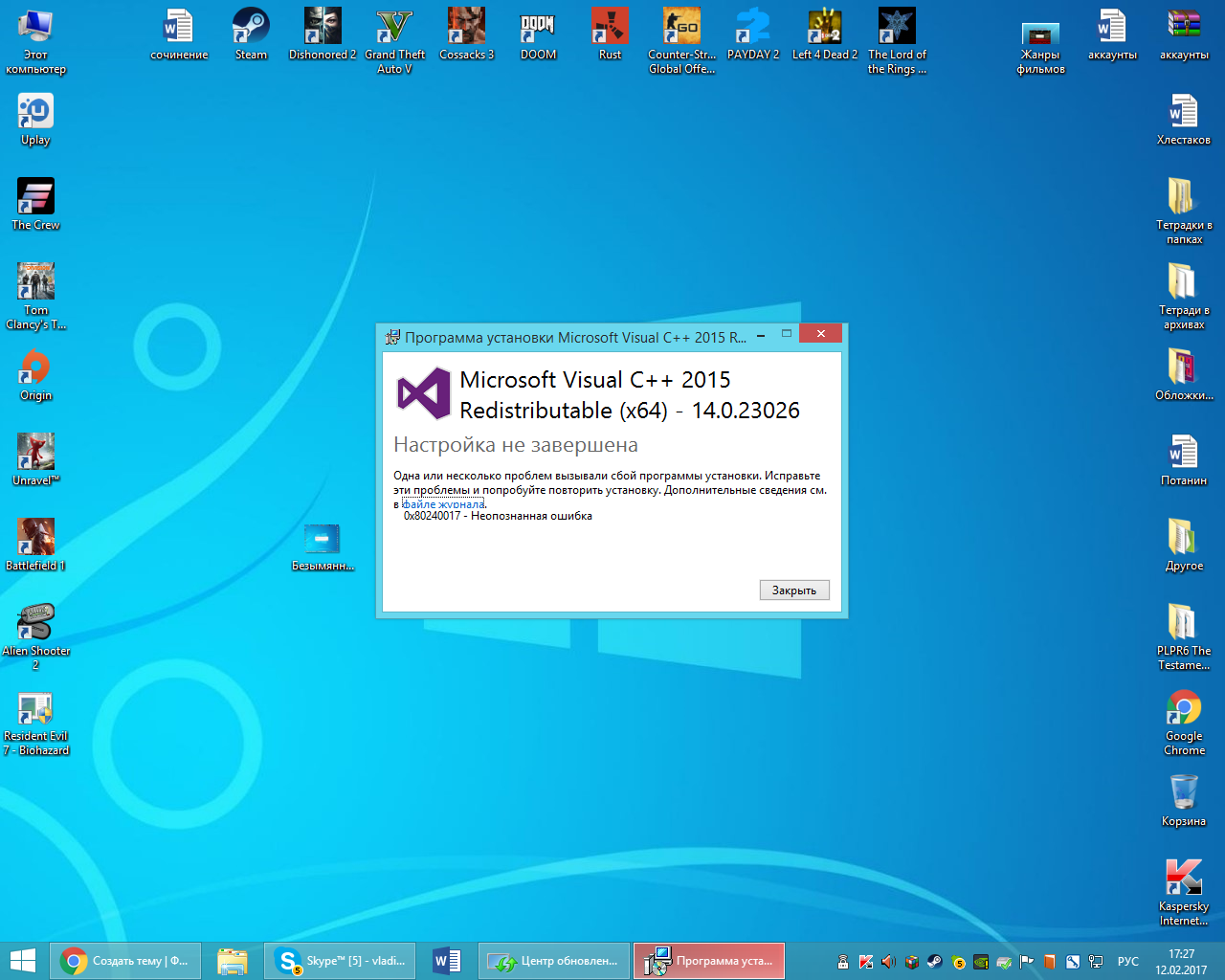Select the Counter-Strike Global Offensive shortcut

tap(681, 41)
